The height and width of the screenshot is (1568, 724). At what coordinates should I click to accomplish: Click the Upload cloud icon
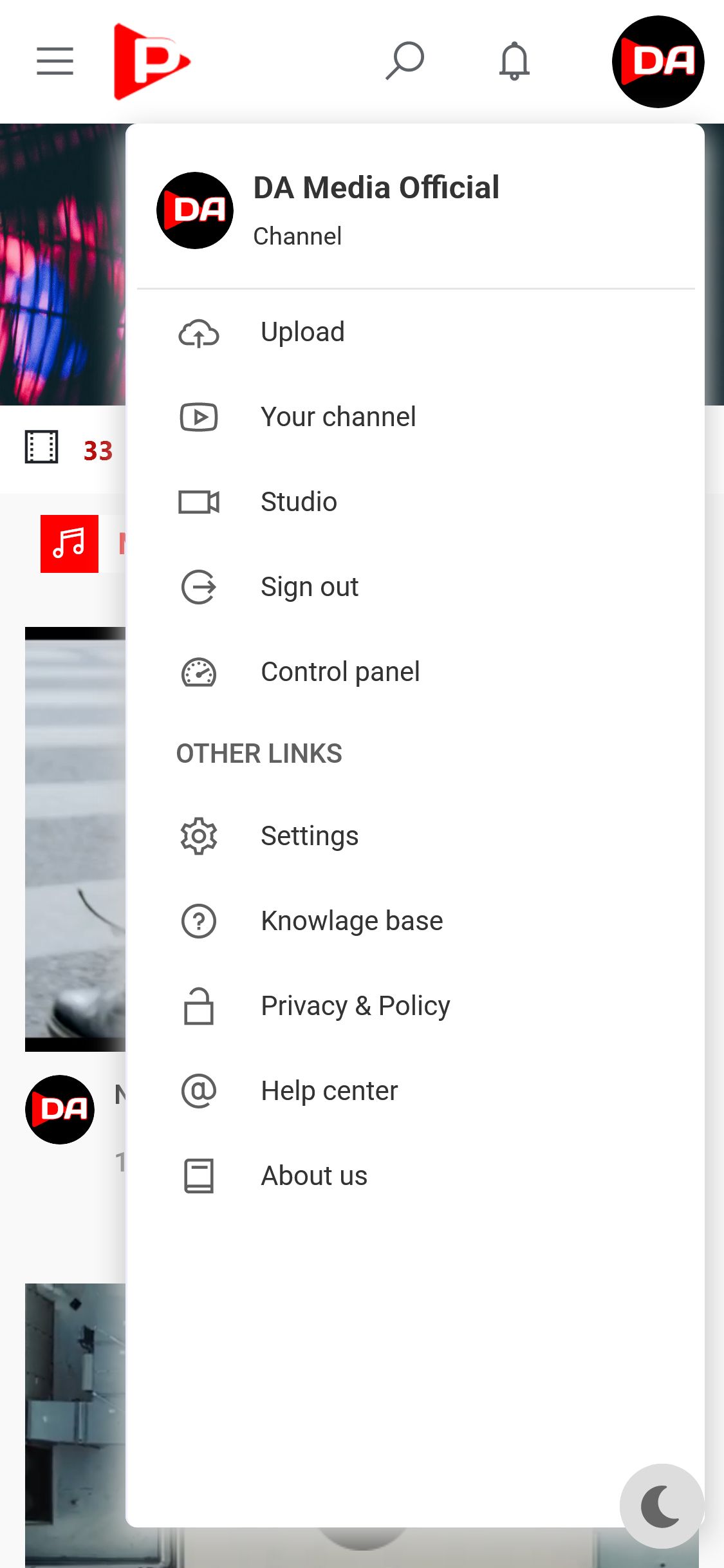(199, 333)
